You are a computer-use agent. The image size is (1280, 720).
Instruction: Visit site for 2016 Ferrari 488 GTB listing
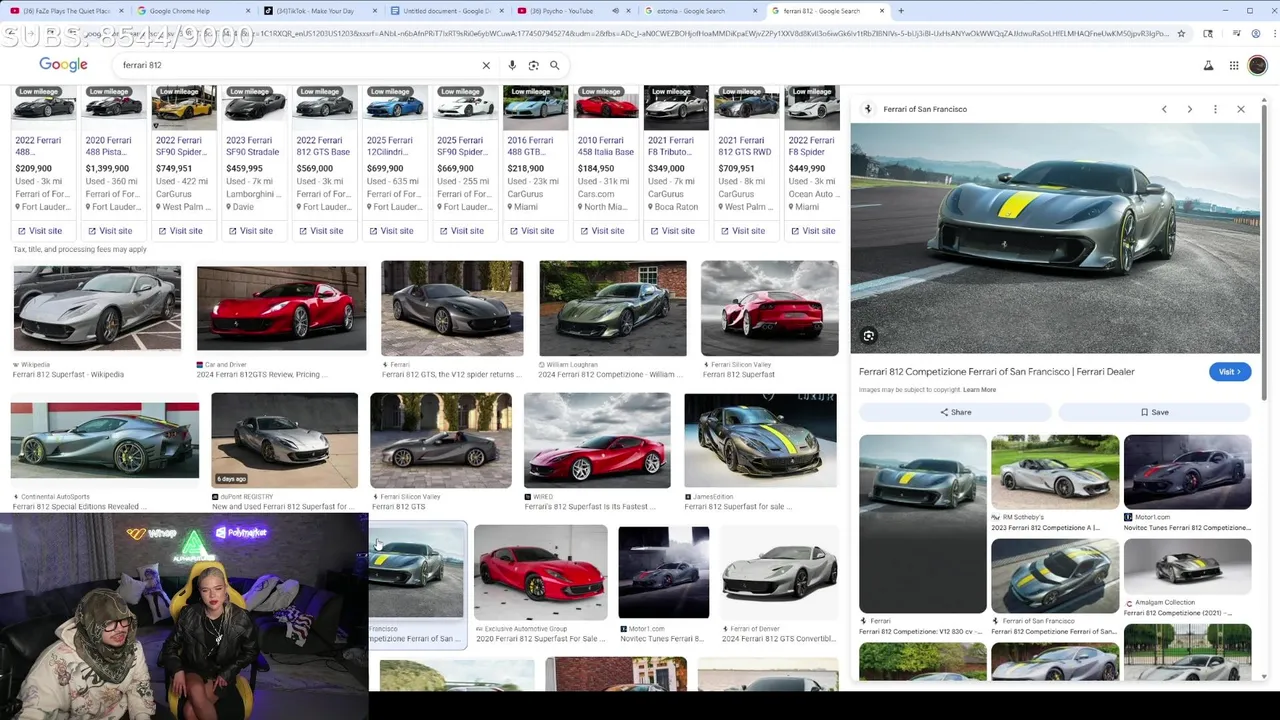pyautogui.click(x=531, y=231)
